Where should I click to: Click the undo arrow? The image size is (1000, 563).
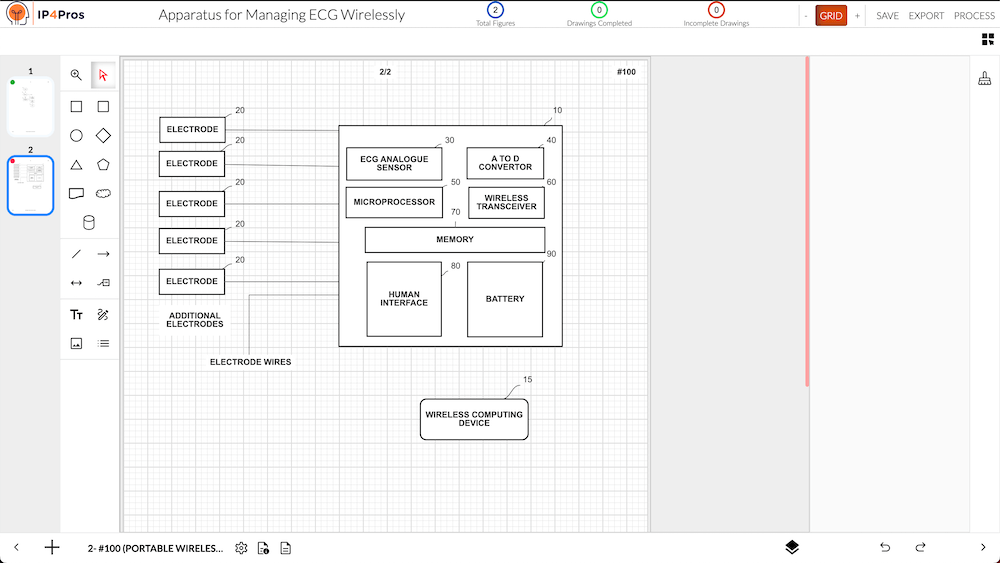tap(885, 547)
